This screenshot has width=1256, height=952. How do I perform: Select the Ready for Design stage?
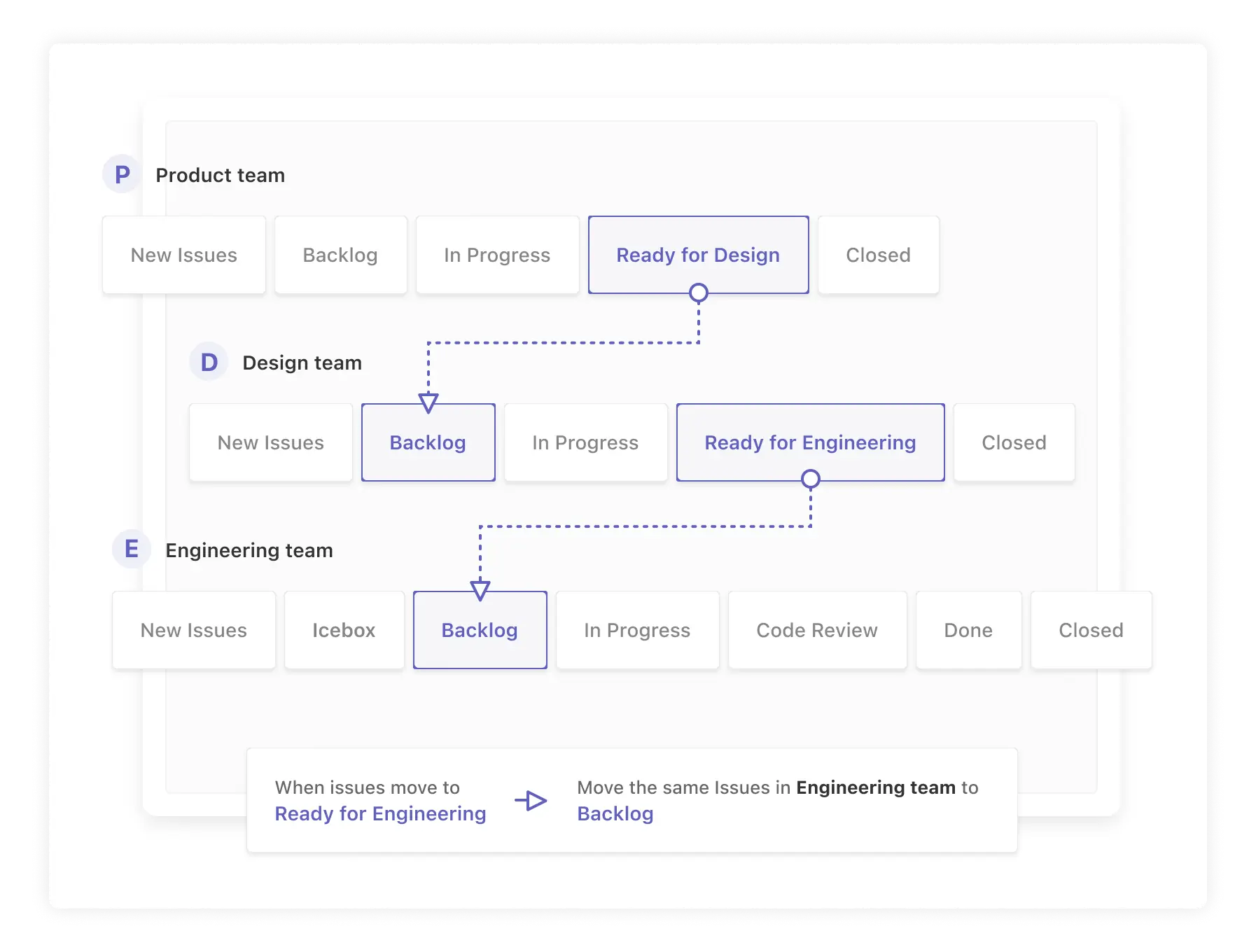coord(699,255)
